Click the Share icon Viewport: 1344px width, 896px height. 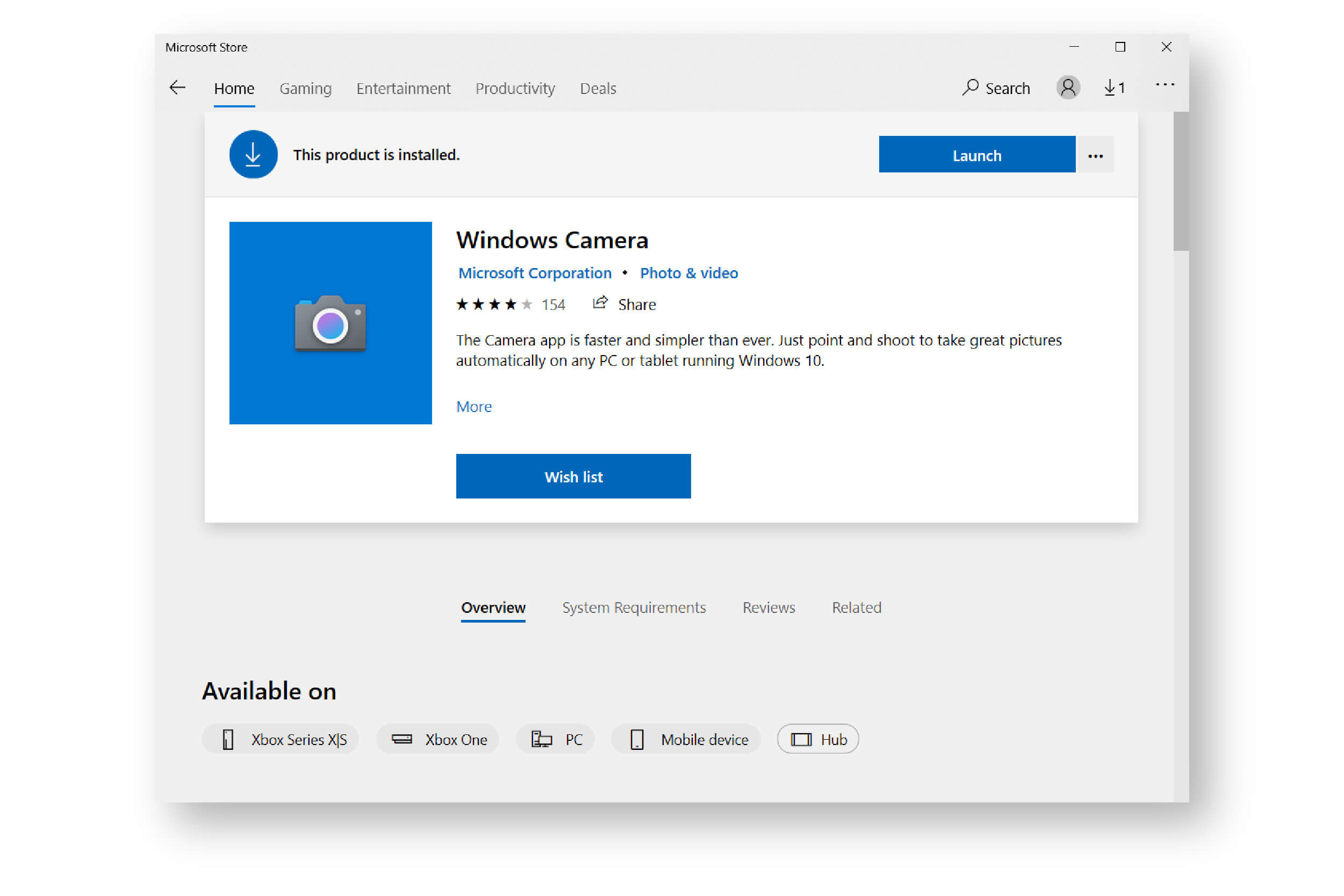click(x=599, y=303)
